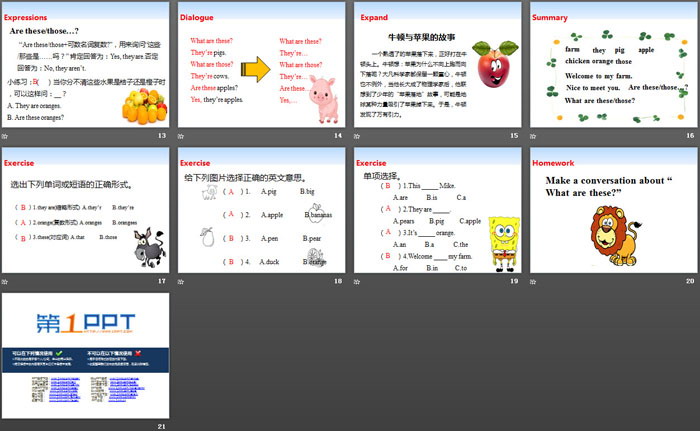
Task: Select slide 14 Dialogue thumbnail
Action: click(x=261, y=65)
